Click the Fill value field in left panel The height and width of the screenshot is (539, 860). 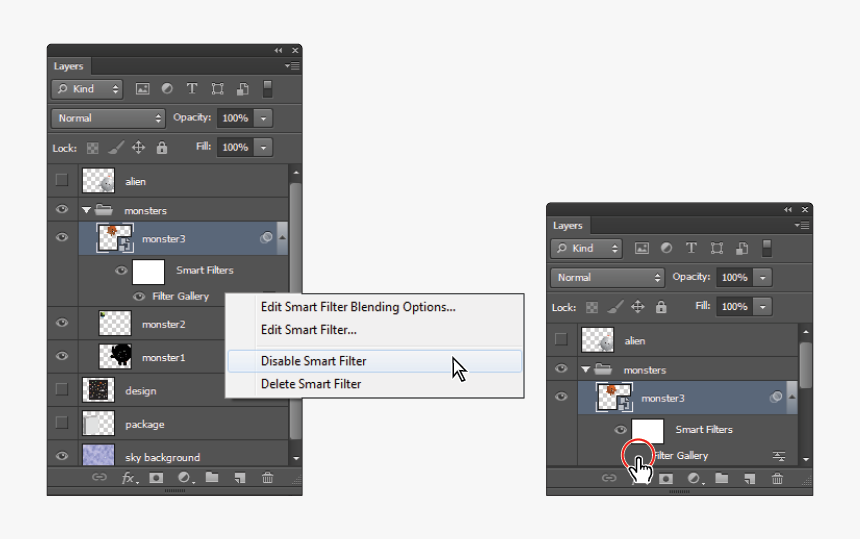coord(235,147)
